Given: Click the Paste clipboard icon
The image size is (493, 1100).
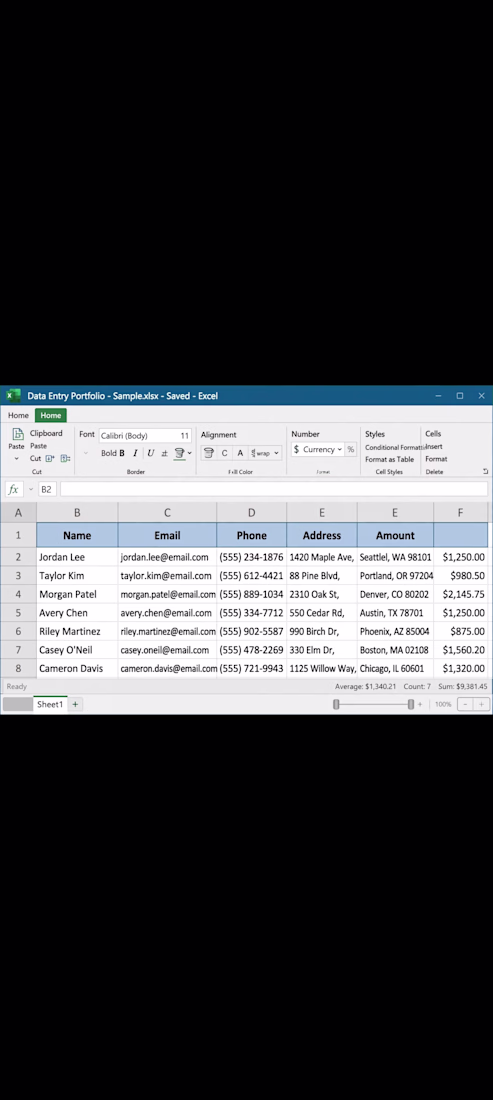Looking at the screenshot, I should coord(18,434).
